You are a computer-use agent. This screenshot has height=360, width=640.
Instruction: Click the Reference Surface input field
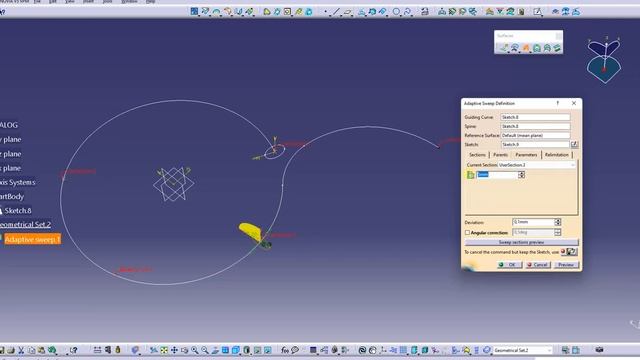tap(535, 135)
